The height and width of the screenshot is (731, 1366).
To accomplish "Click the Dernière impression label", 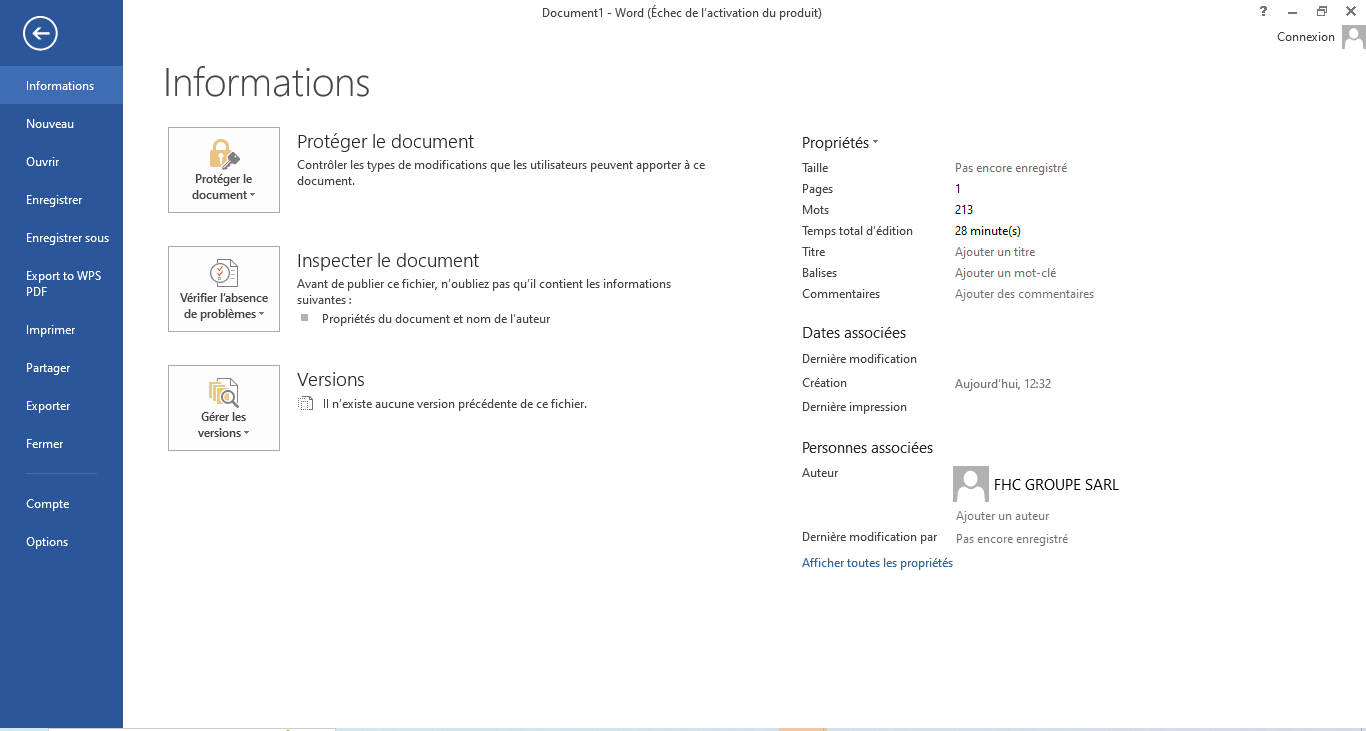I will click(854, 407).
